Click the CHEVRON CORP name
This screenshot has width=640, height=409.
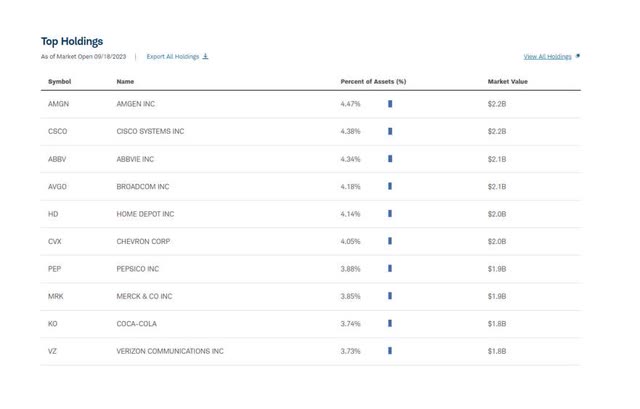[143, 242]
